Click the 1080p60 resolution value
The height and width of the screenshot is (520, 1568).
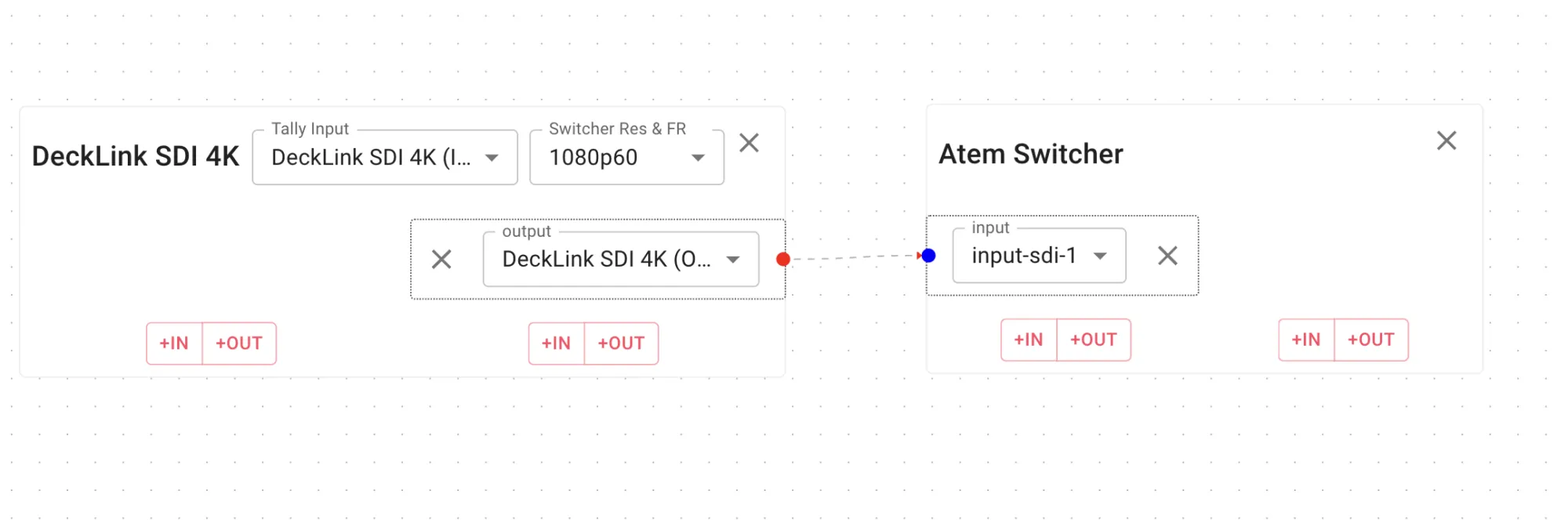coord(593,158)
